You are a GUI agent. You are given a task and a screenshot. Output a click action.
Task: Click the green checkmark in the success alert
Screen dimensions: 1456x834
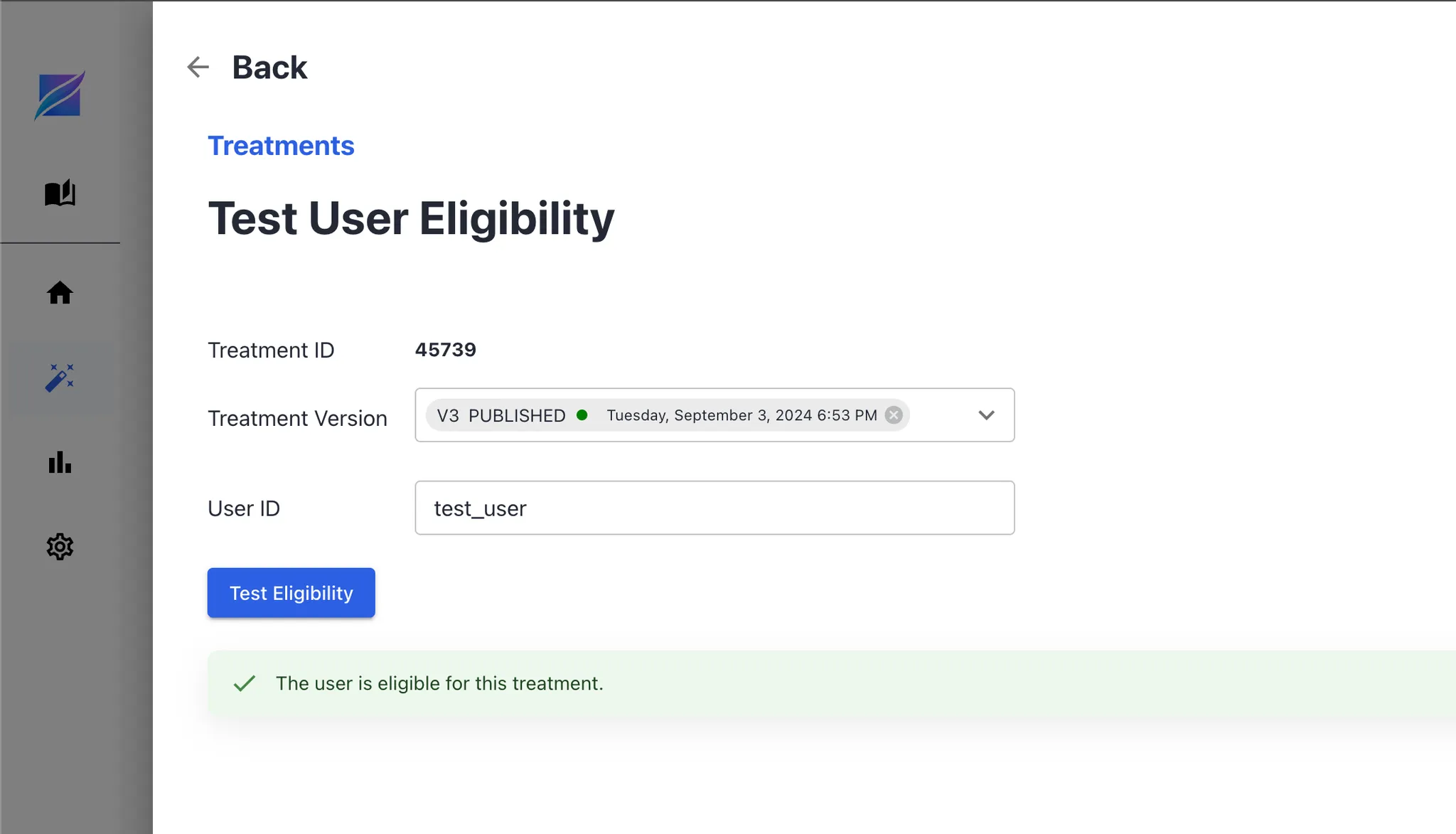(244, 683)
